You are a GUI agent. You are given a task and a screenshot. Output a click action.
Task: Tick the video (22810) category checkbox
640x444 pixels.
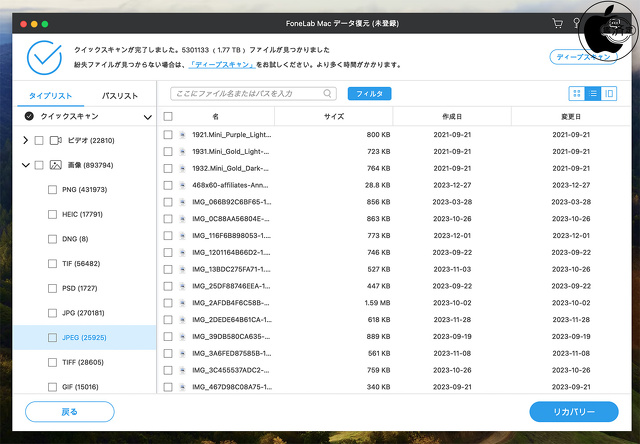click(x=39, y=140)
